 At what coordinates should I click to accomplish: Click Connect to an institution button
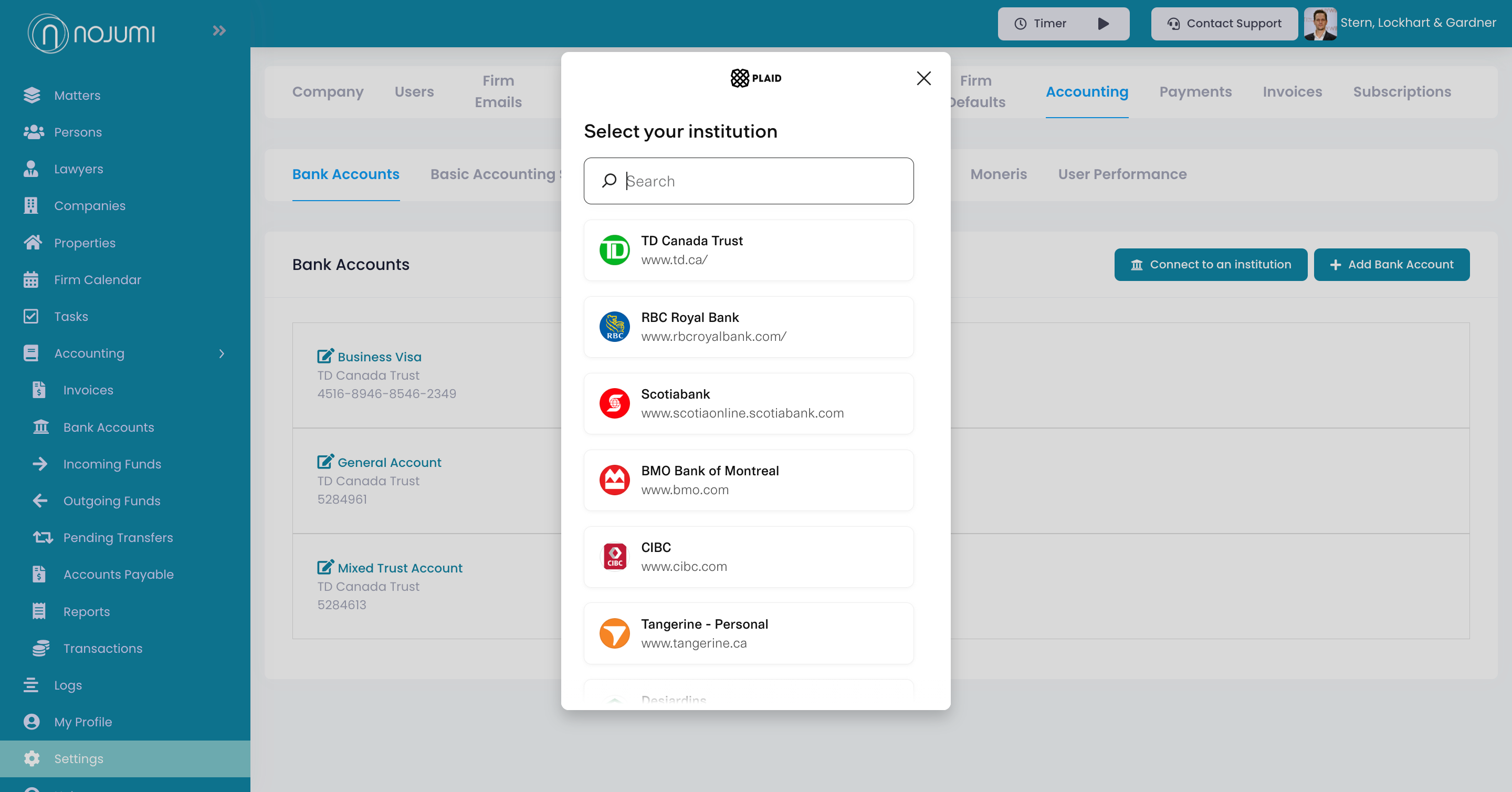tap(1211, 264)
